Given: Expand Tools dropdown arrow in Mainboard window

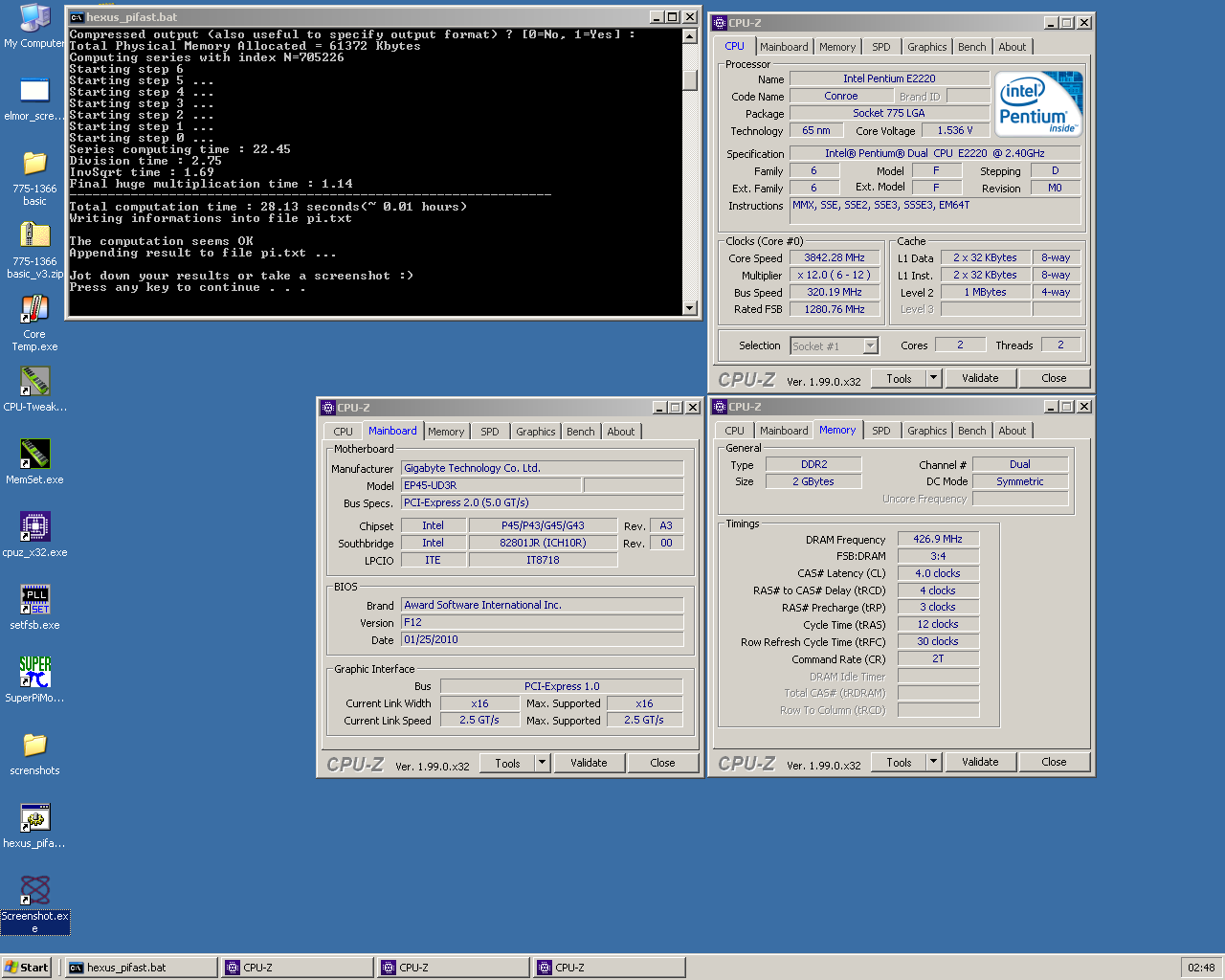Looking at the screenshot, I should (x=543, y=763).
